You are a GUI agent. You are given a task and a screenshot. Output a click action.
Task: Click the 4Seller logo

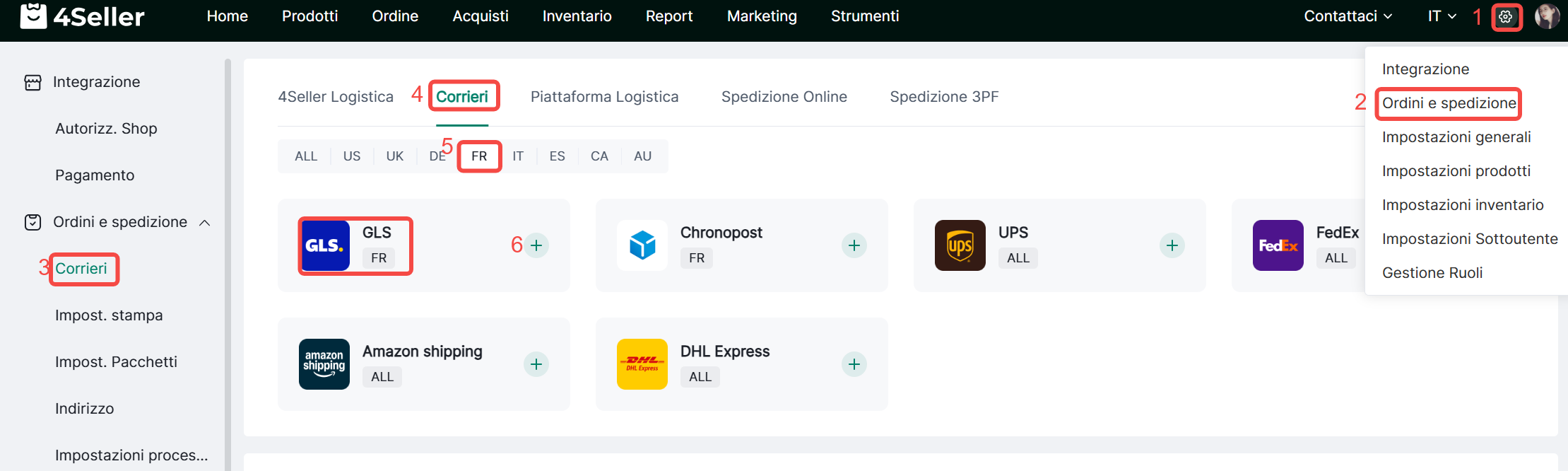tap(82, 16)
